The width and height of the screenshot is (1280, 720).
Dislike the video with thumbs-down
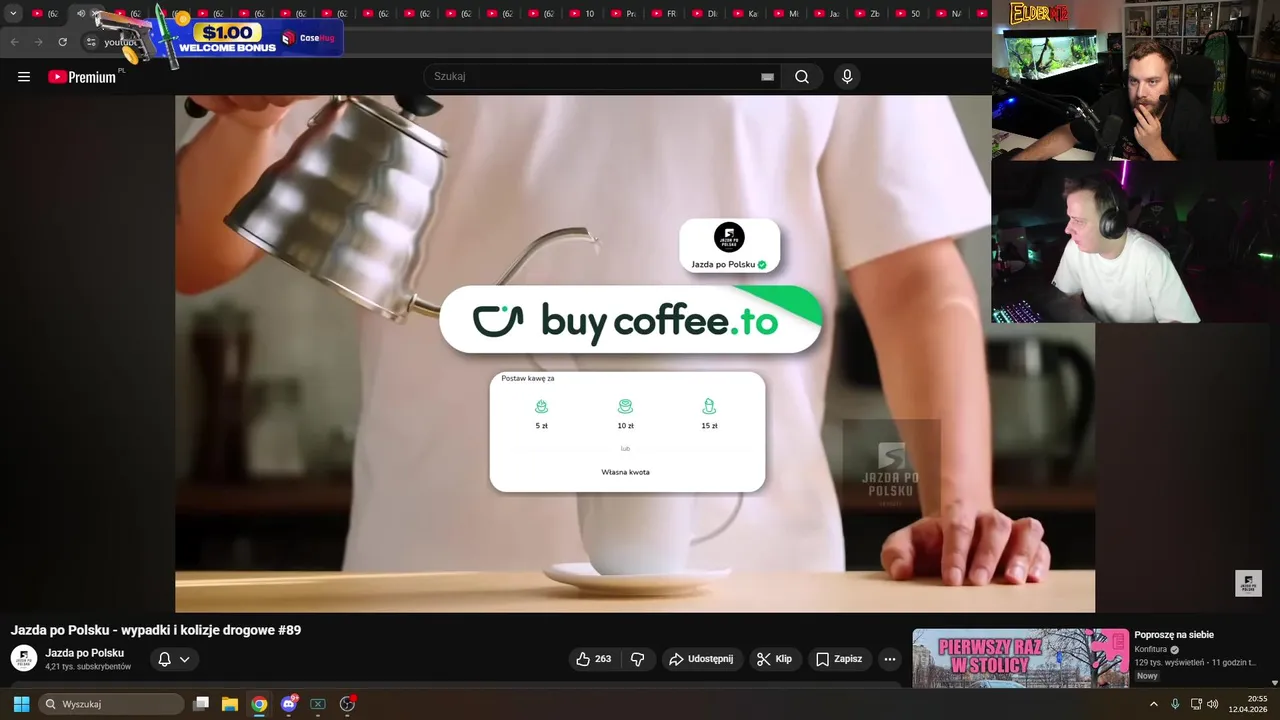[x=638, y=659]
